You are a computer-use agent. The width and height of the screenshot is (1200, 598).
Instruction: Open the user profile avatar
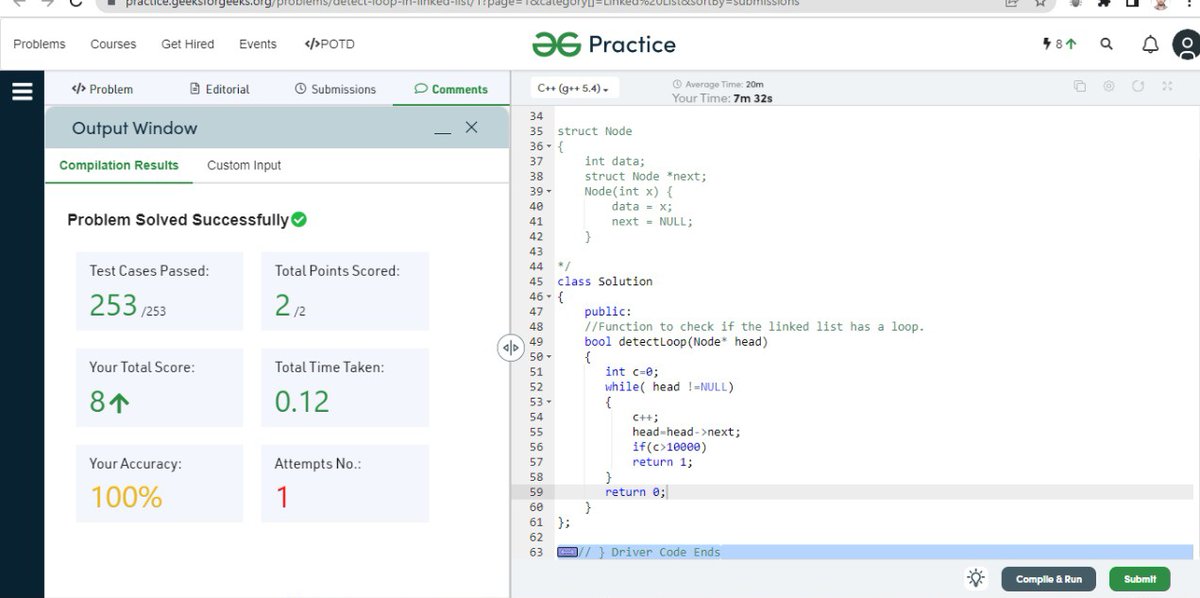[x=1187, y=44]
